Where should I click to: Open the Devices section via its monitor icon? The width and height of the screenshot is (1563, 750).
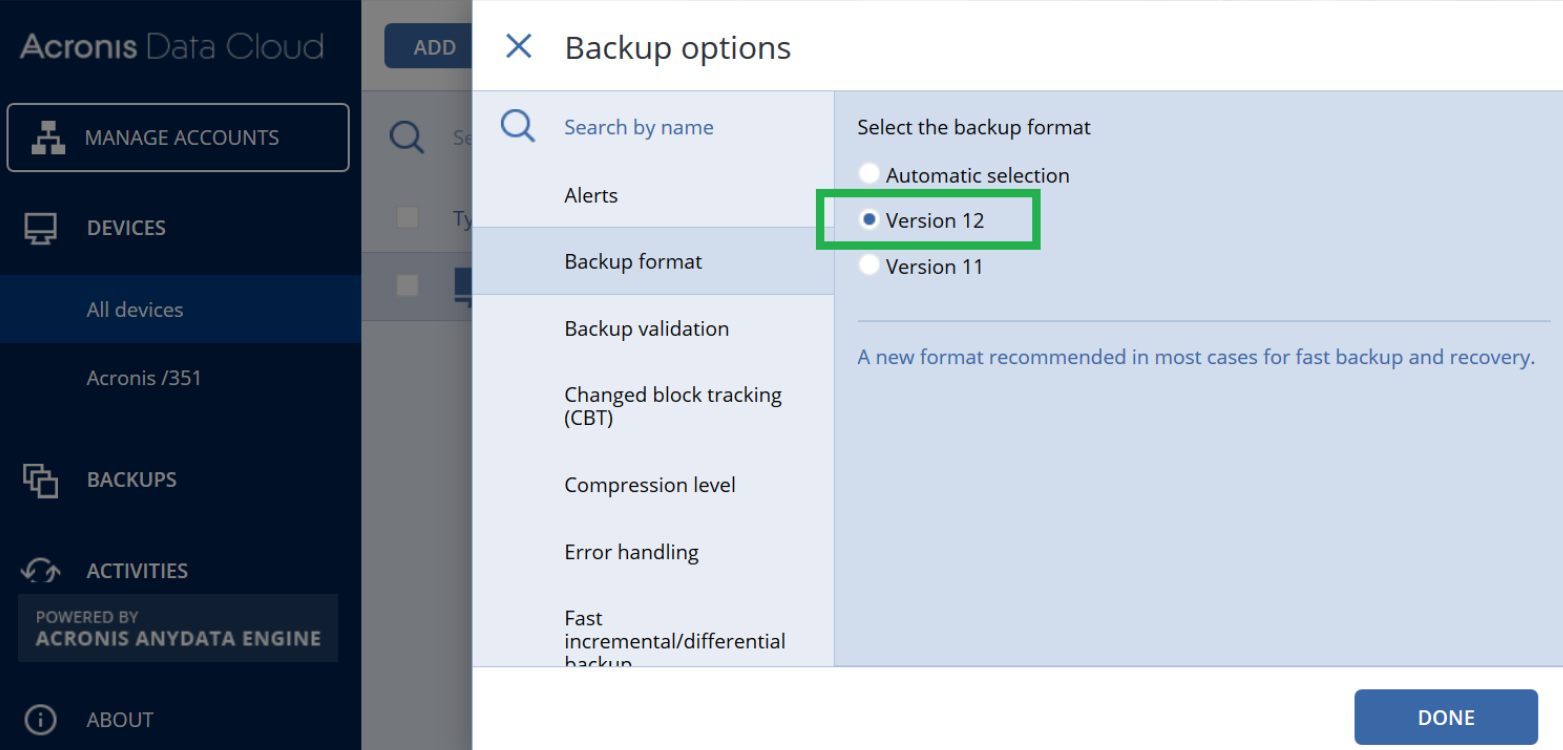pyautogui.click(x=41, y=228)
